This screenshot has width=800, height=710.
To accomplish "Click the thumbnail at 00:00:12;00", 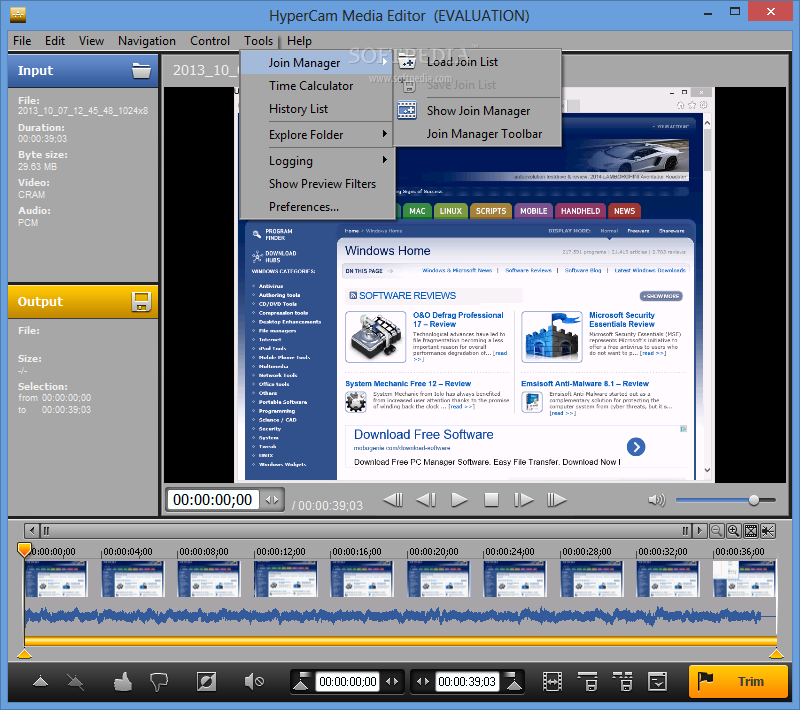I will [285, 579].
